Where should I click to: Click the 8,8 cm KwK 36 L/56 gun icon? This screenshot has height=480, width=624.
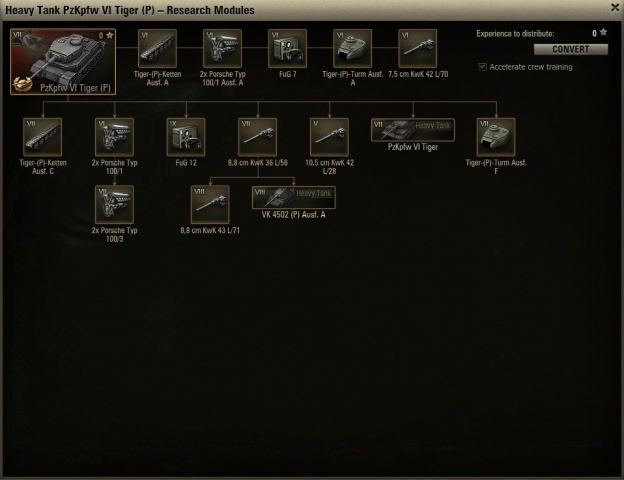pyautogui.click(x=257, y=137)
